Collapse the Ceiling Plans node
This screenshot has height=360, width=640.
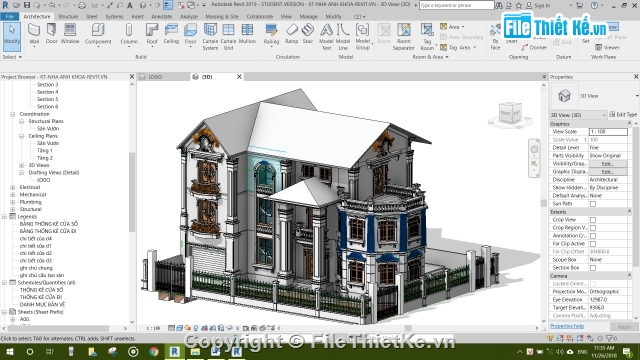click(22, 136)
